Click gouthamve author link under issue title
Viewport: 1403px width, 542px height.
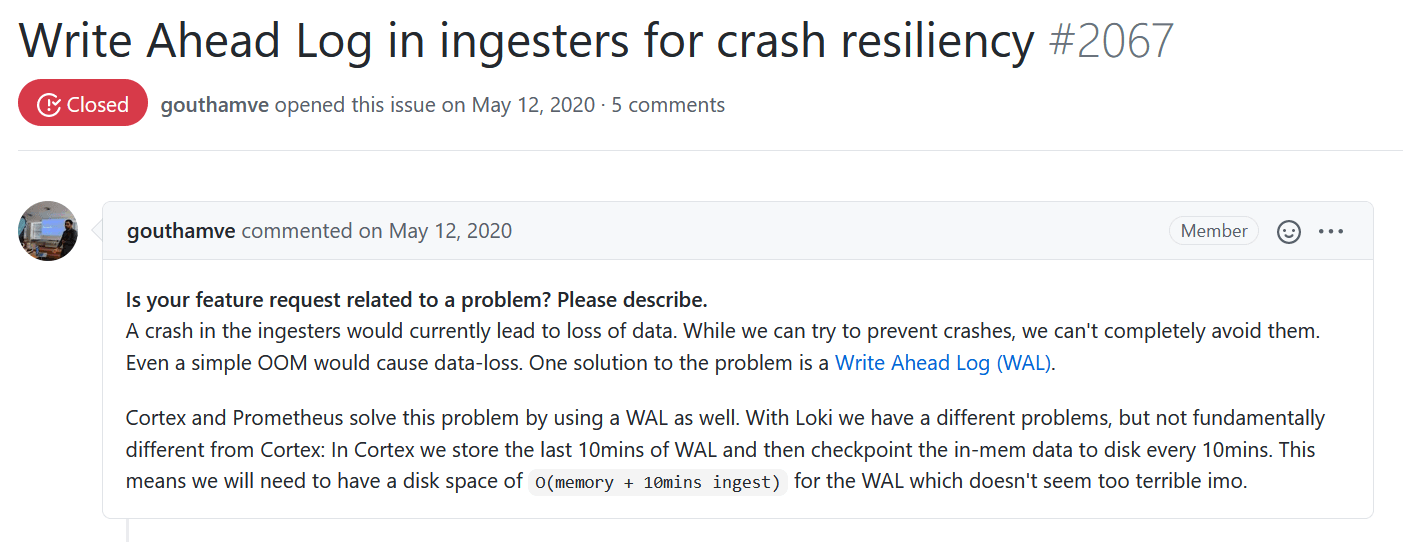(x=214, y=105)
